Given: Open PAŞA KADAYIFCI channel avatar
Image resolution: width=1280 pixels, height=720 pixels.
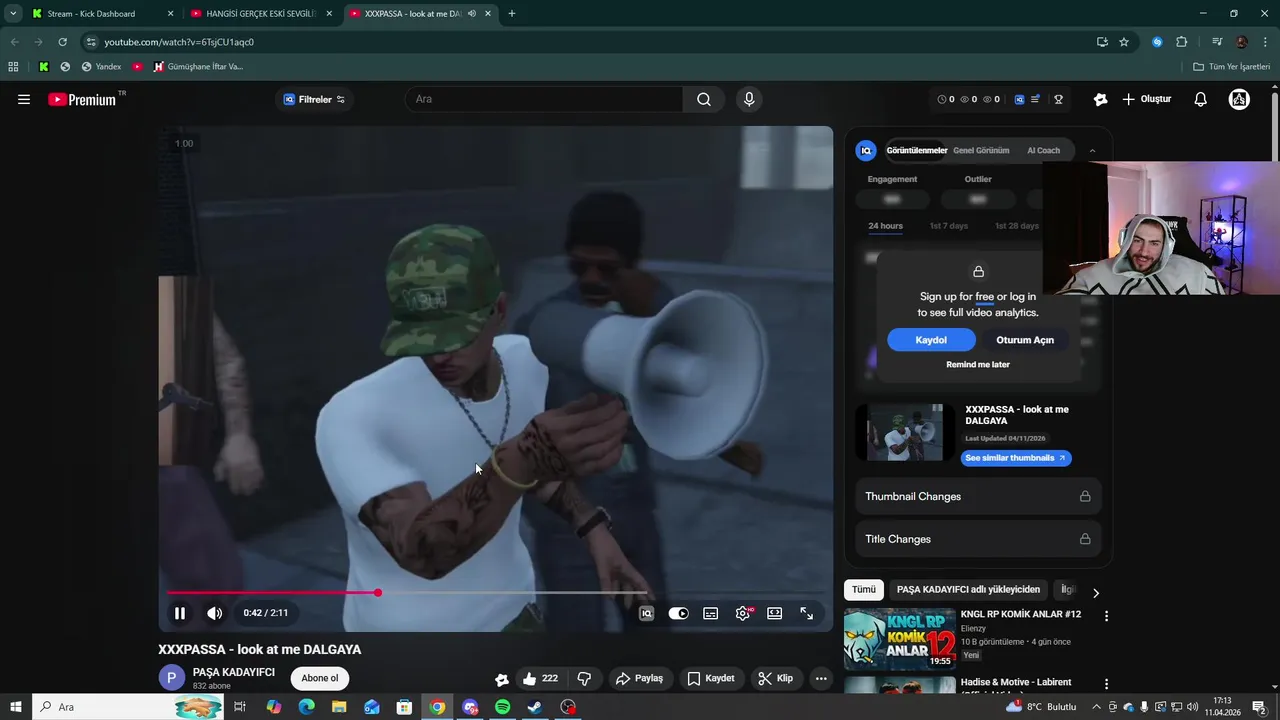Looking at the screenshot, I should pos(172,678).
